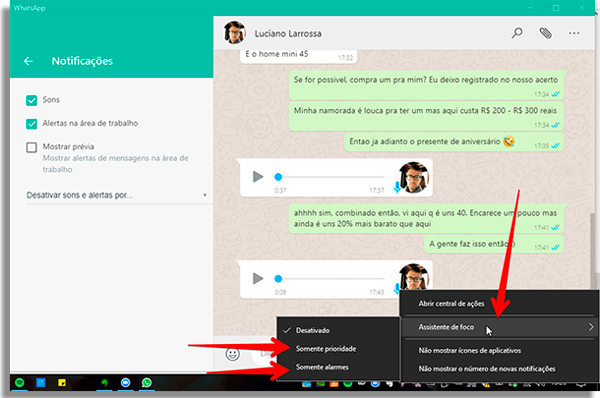
Task: Toggle Alertas na área de trabalho checkbox
Action: click(31, 124)
